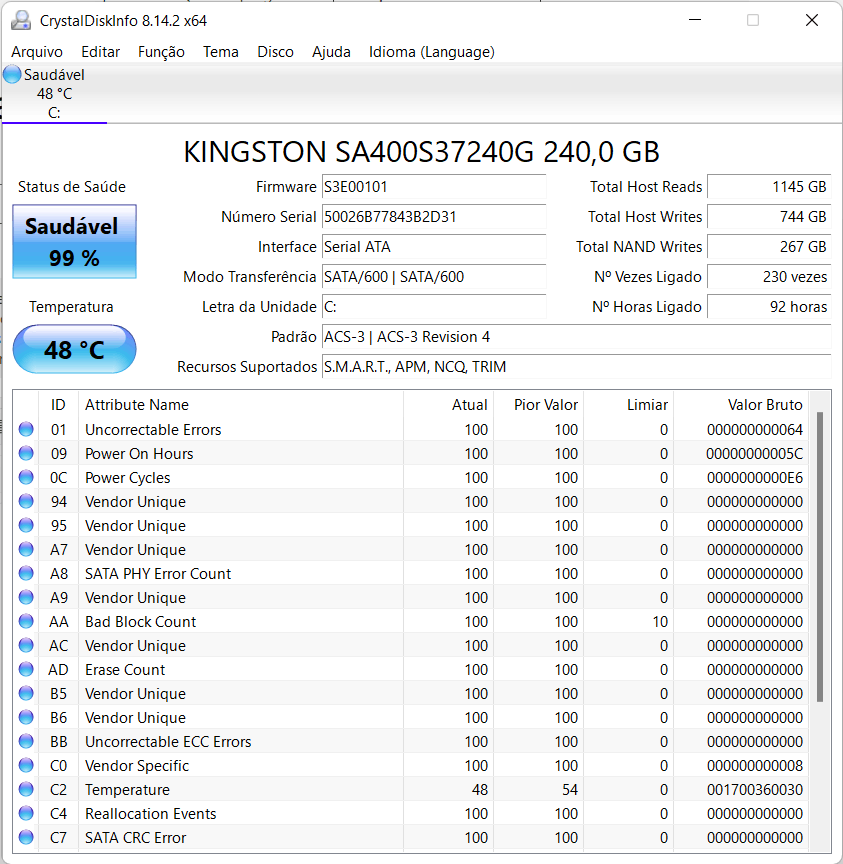This screenshot has height=864, width=843.
Task: Click the Total NAND Writes value 267 GB
Action: (769, 246)
